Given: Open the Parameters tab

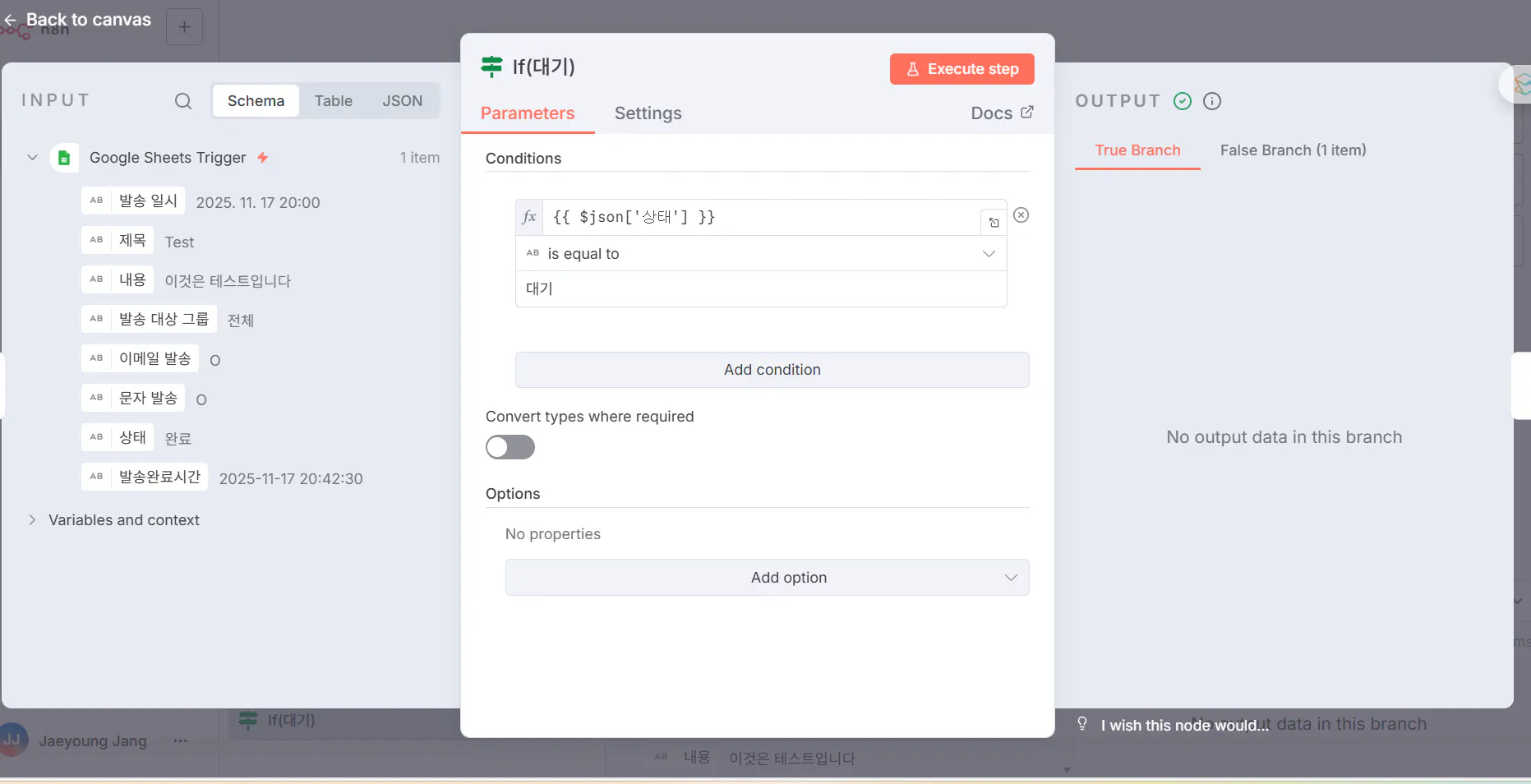Looking at the screenshot, I should 528,113.
